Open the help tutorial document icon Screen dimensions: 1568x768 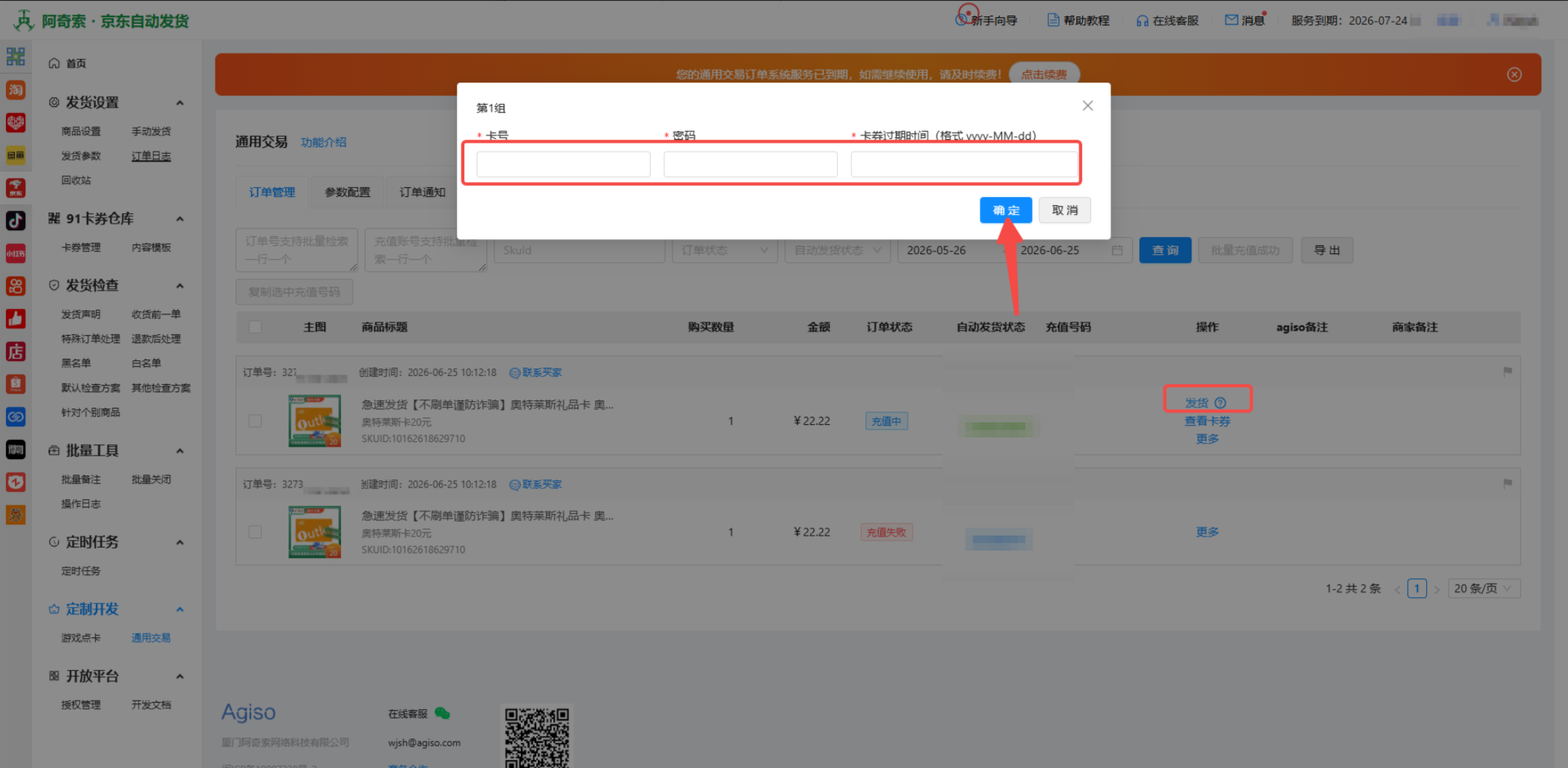pos(1053,20)
